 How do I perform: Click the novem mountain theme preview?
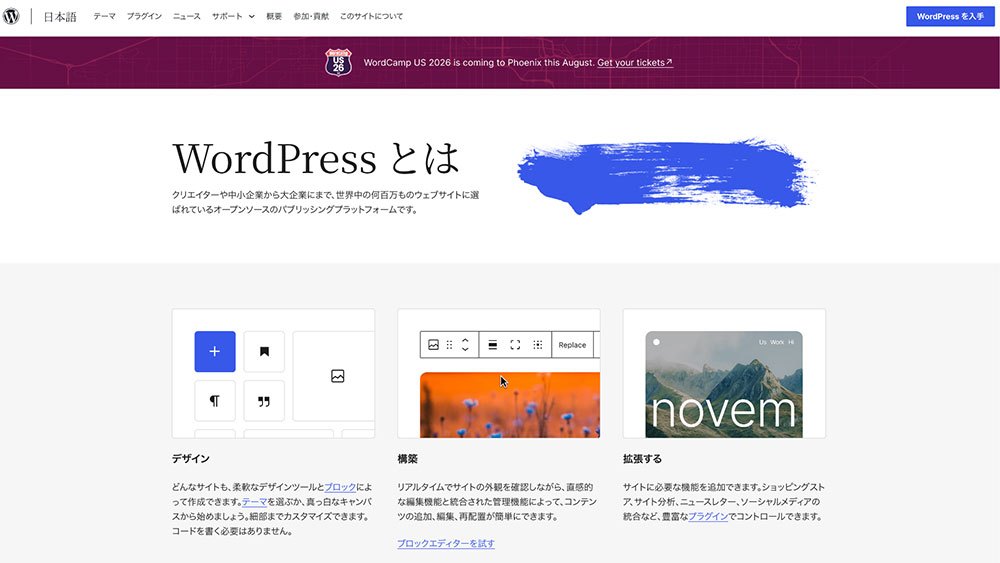pos(724,384)
